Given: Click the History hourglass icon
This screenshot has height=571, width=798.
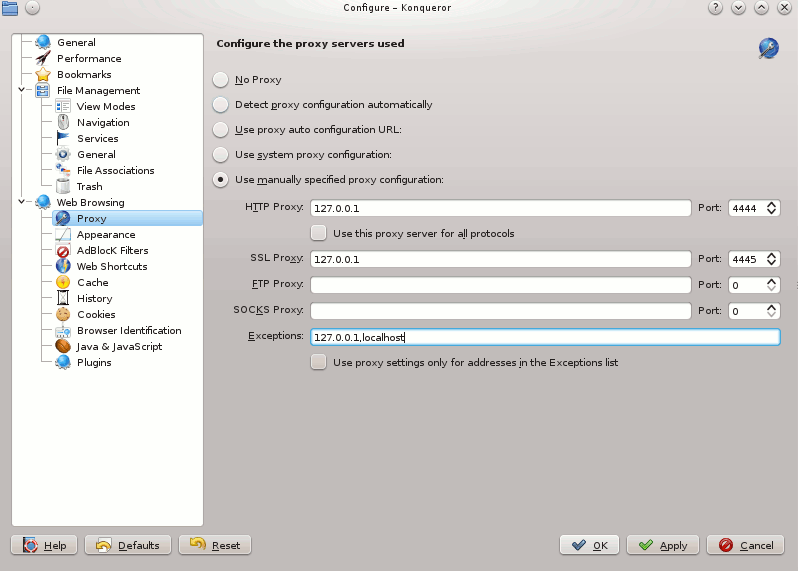Looking at the screenshot, I should [x=63, y=298].
